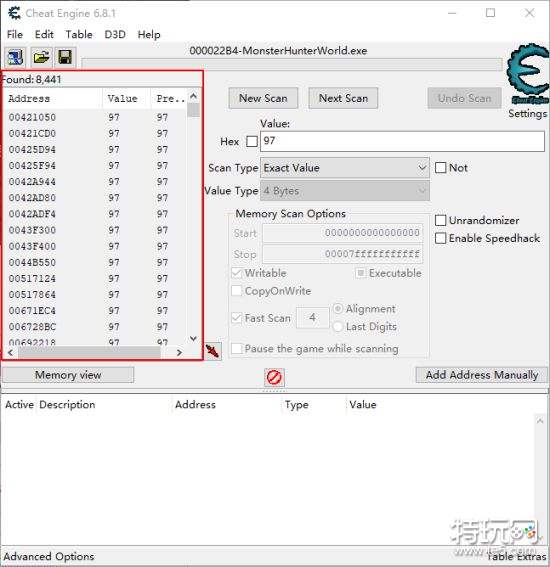Select the Last Digits radio button
The width and height of the screenshot is (550, 567).
click(338, 327)
